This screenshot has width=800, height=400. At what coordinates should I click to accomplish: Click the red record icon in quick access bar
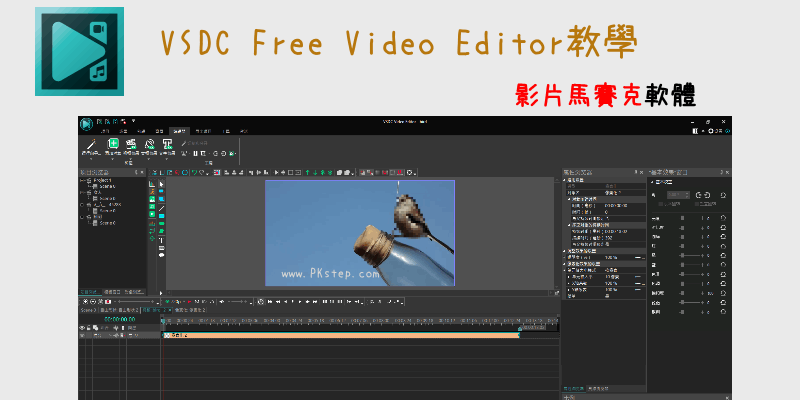[x=124, y=121]
